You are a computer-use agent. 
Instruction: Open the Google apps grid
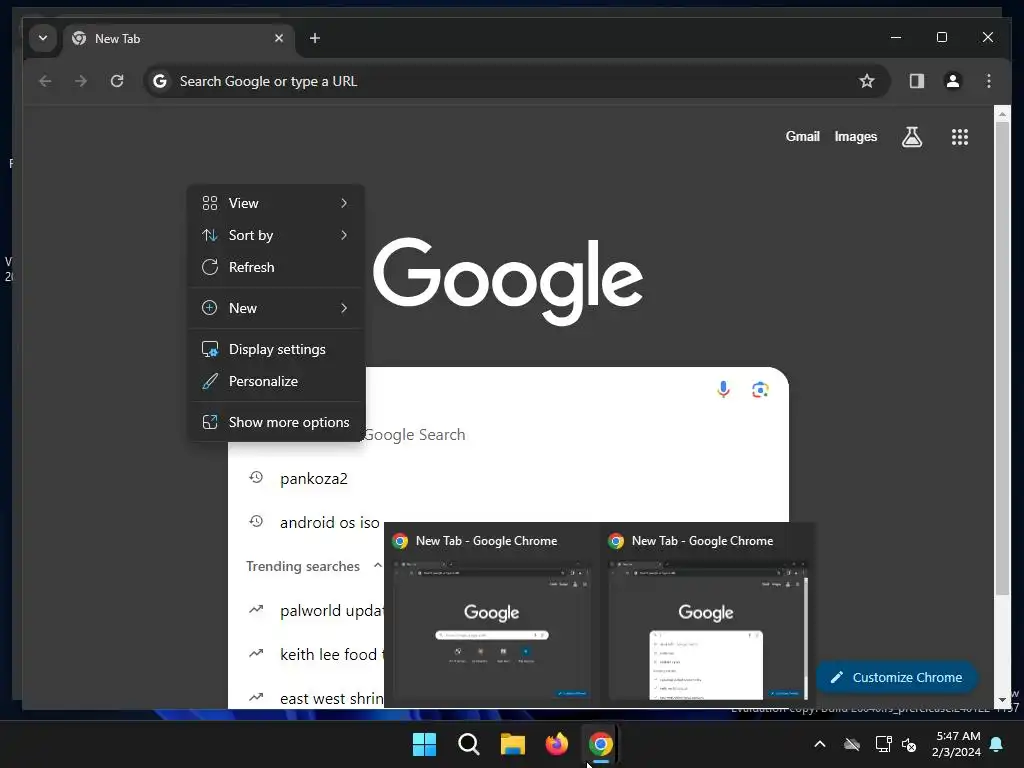tap(960, 136)
